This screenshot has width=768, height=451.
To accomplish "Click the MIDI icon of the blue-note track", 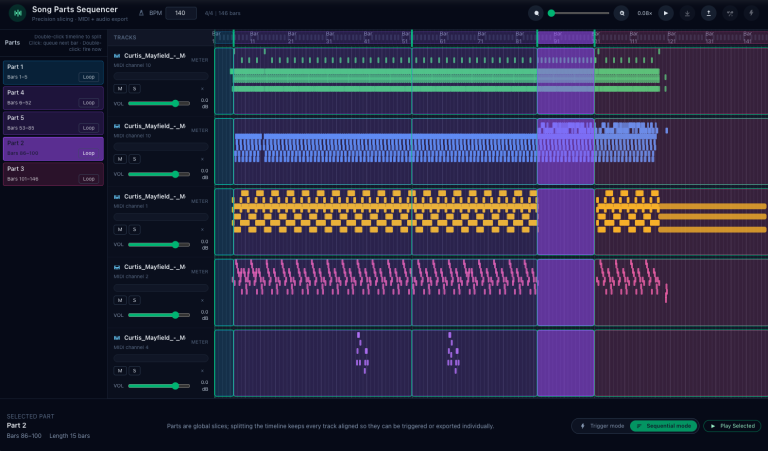I will click(x=117, y=126).
